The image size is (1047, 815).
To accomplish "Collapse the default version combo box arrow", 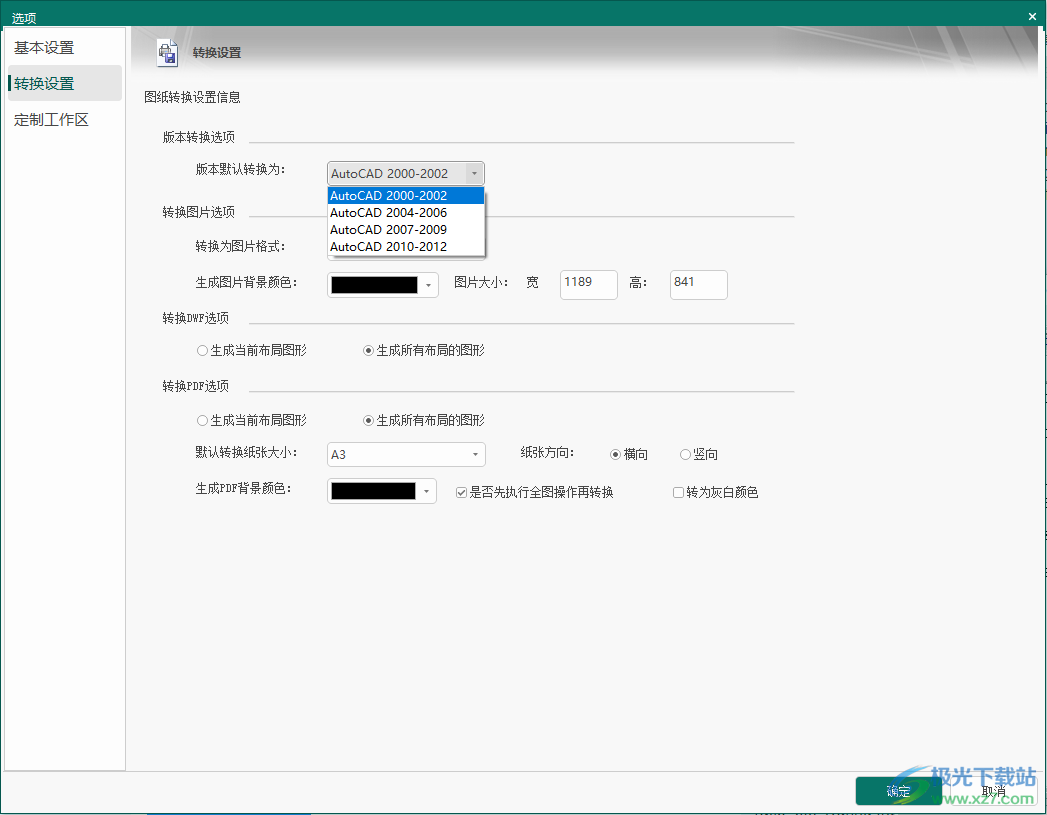I will [x=474, y=174].
